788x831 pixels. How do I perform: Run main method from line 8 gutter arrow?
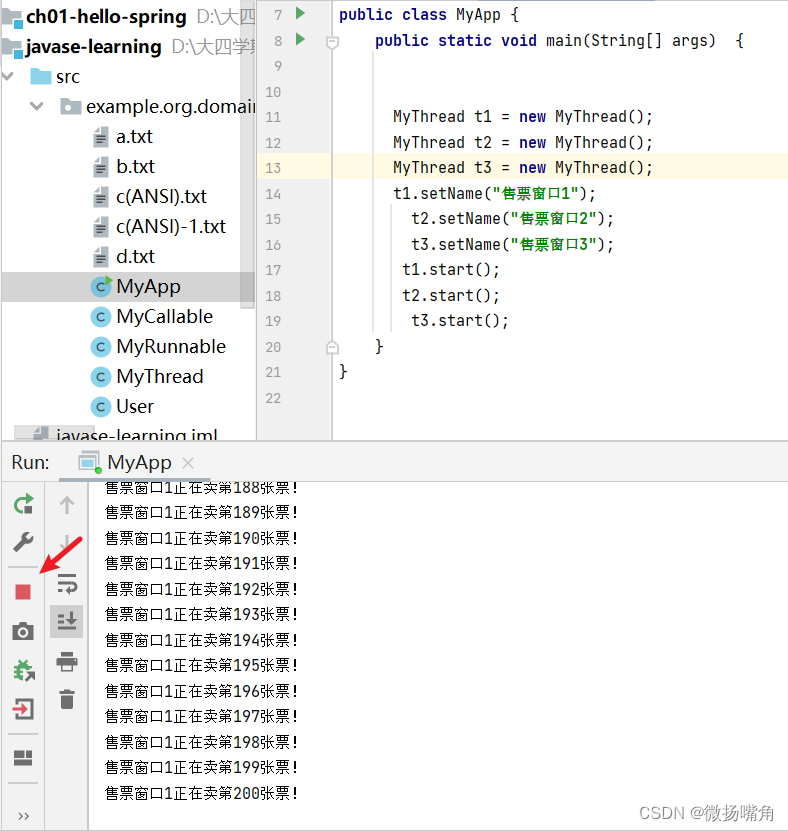(300, 39)
